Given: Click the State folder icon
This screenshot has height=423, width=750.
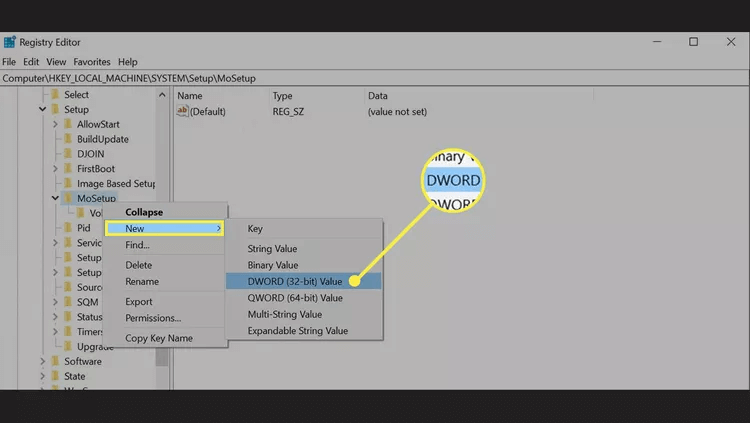Looking at the screenshot, I should click(x=55, y=376).
